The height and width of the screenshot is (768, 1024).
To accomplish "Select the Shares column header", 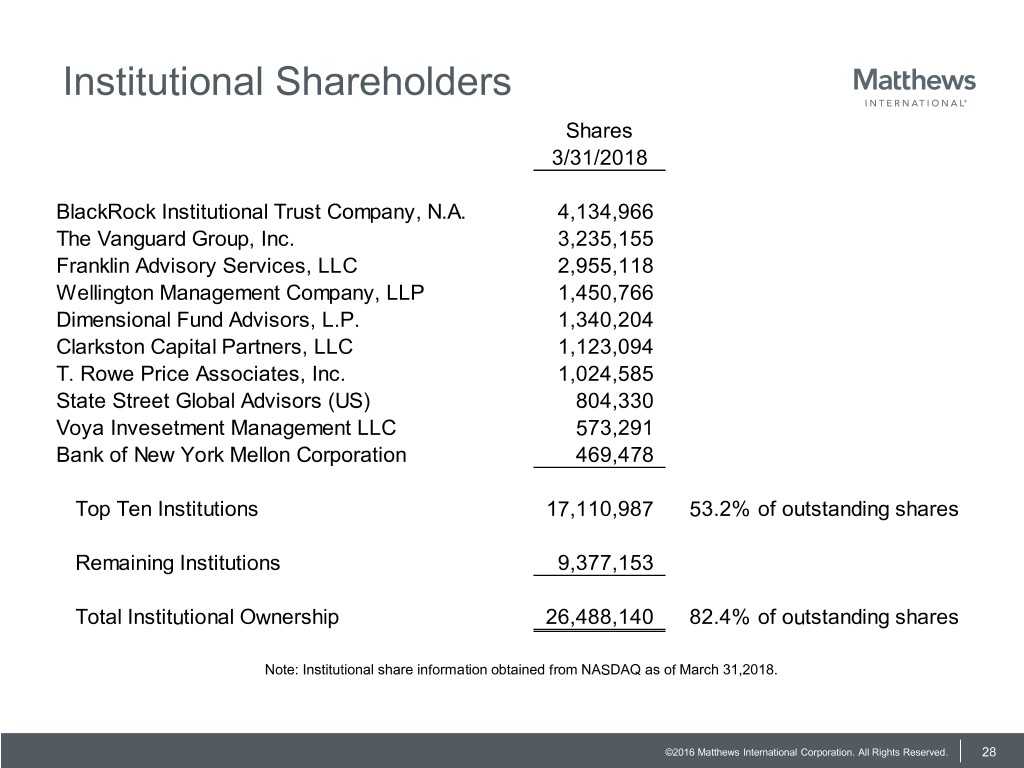I will (599, 130).
